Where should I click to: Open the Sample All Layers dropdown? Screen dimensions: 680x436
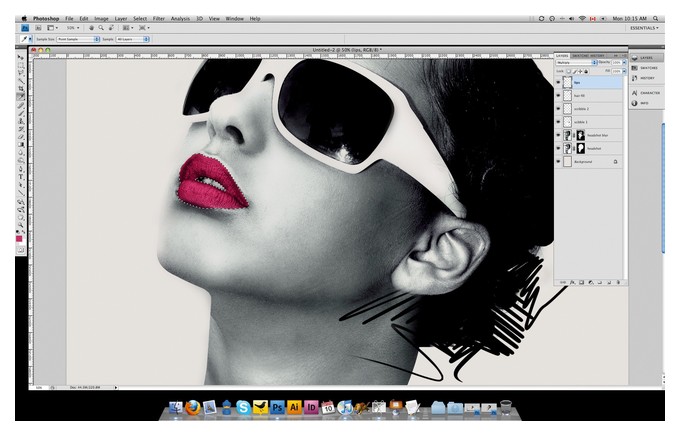133,39
